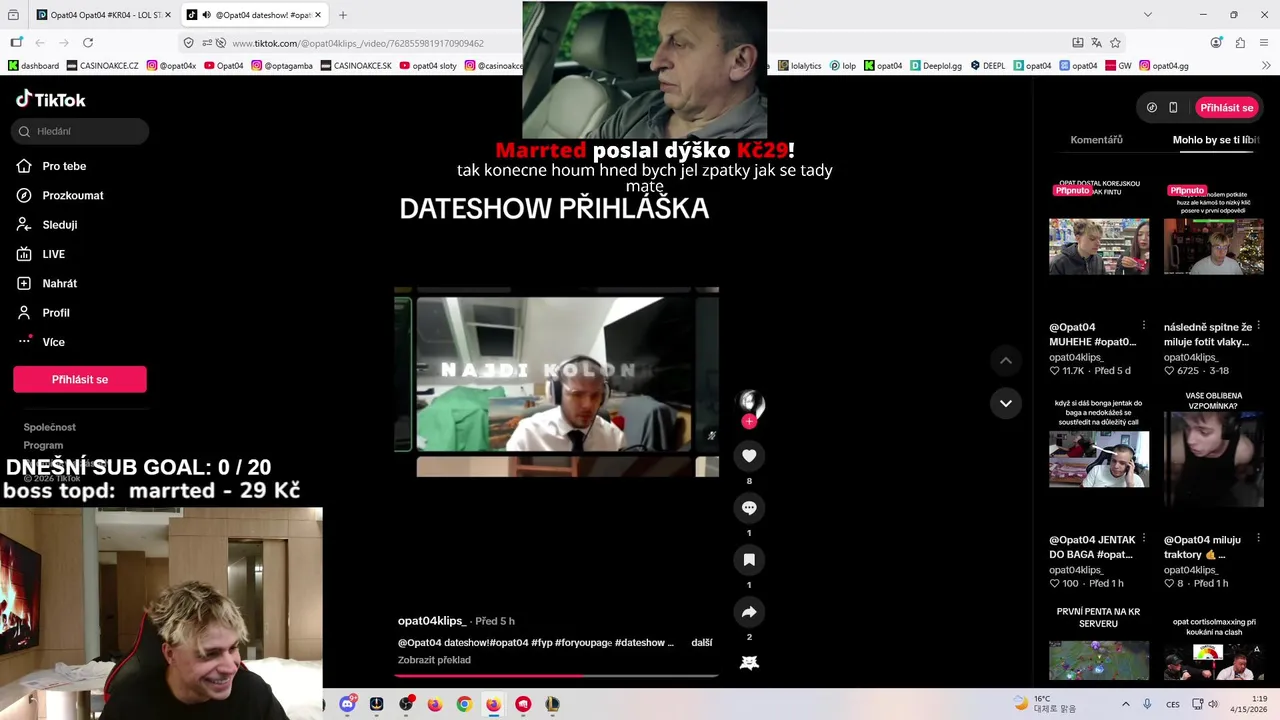Screen dimensions: 1280x720
Task: Open the VAŠE OBLÍBENÁ VZPOMÍNKA thumbnail
Action: (1214, 459)
